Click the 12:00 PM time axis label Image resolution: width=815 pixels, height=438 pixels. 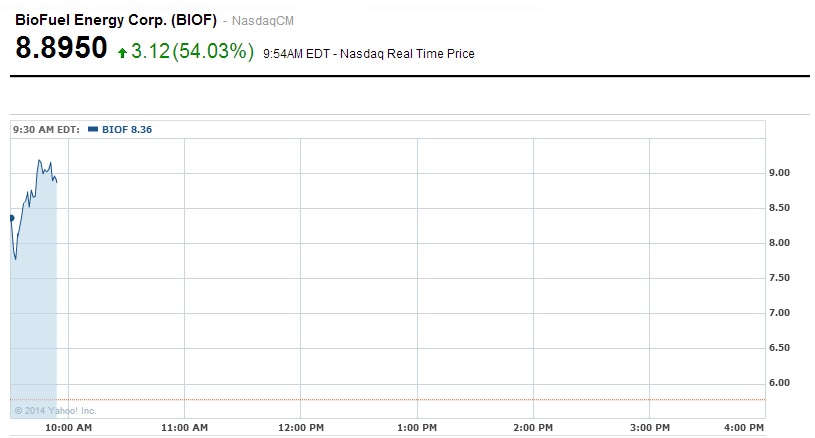coord(301,428)
